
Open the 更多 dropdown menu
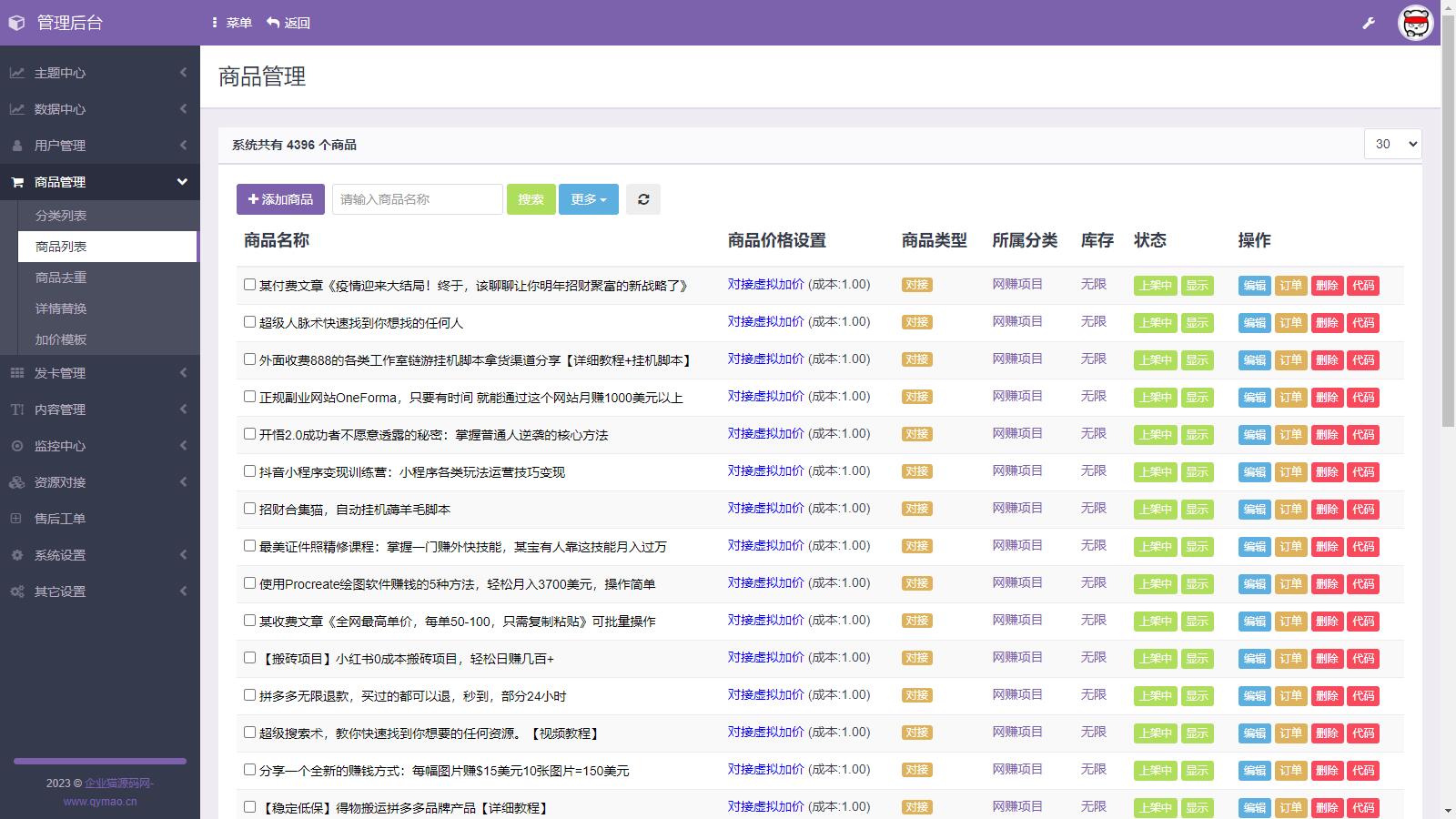coord(588,198)
